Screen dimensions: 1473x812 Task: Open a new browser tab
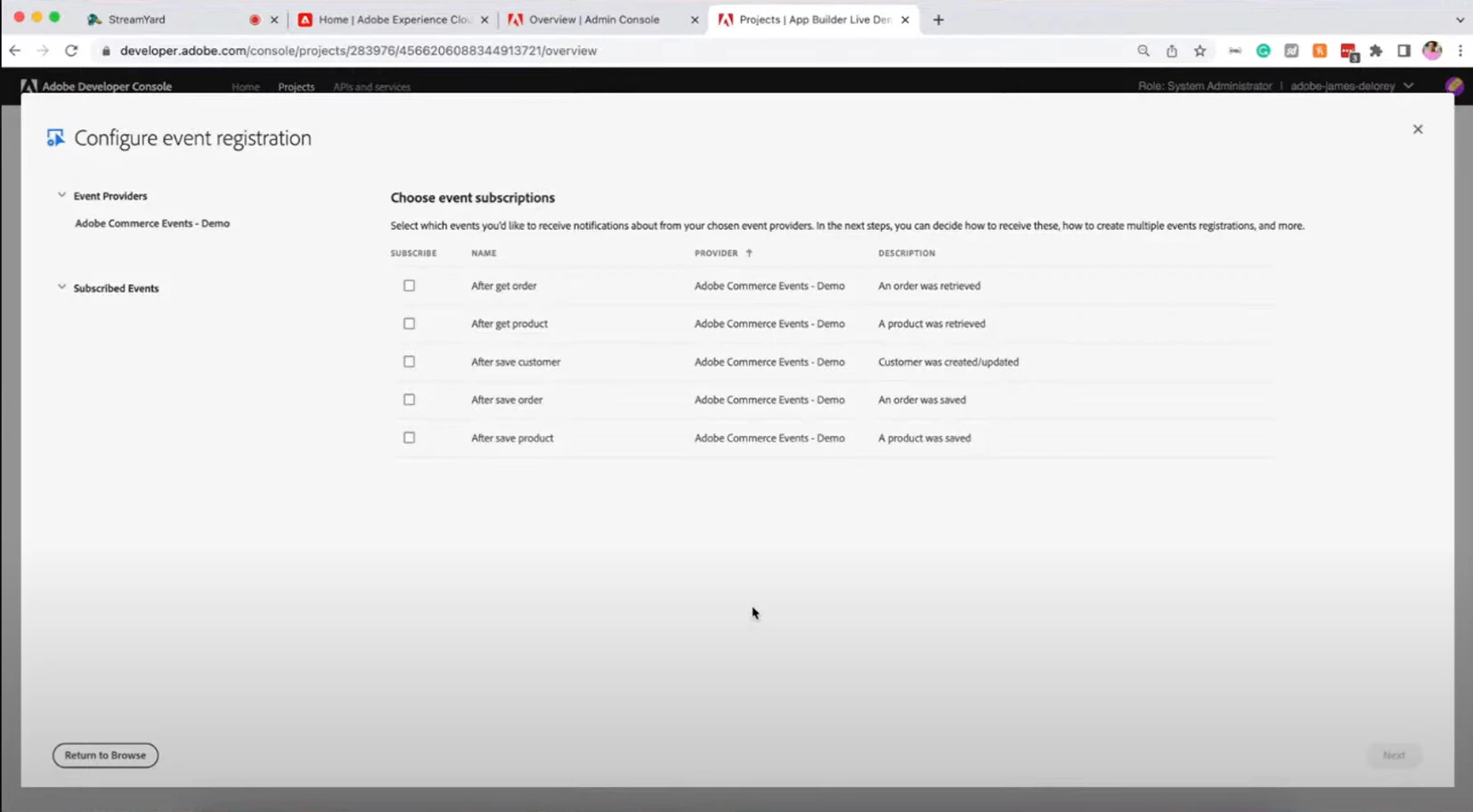click(x=938, y=20)
